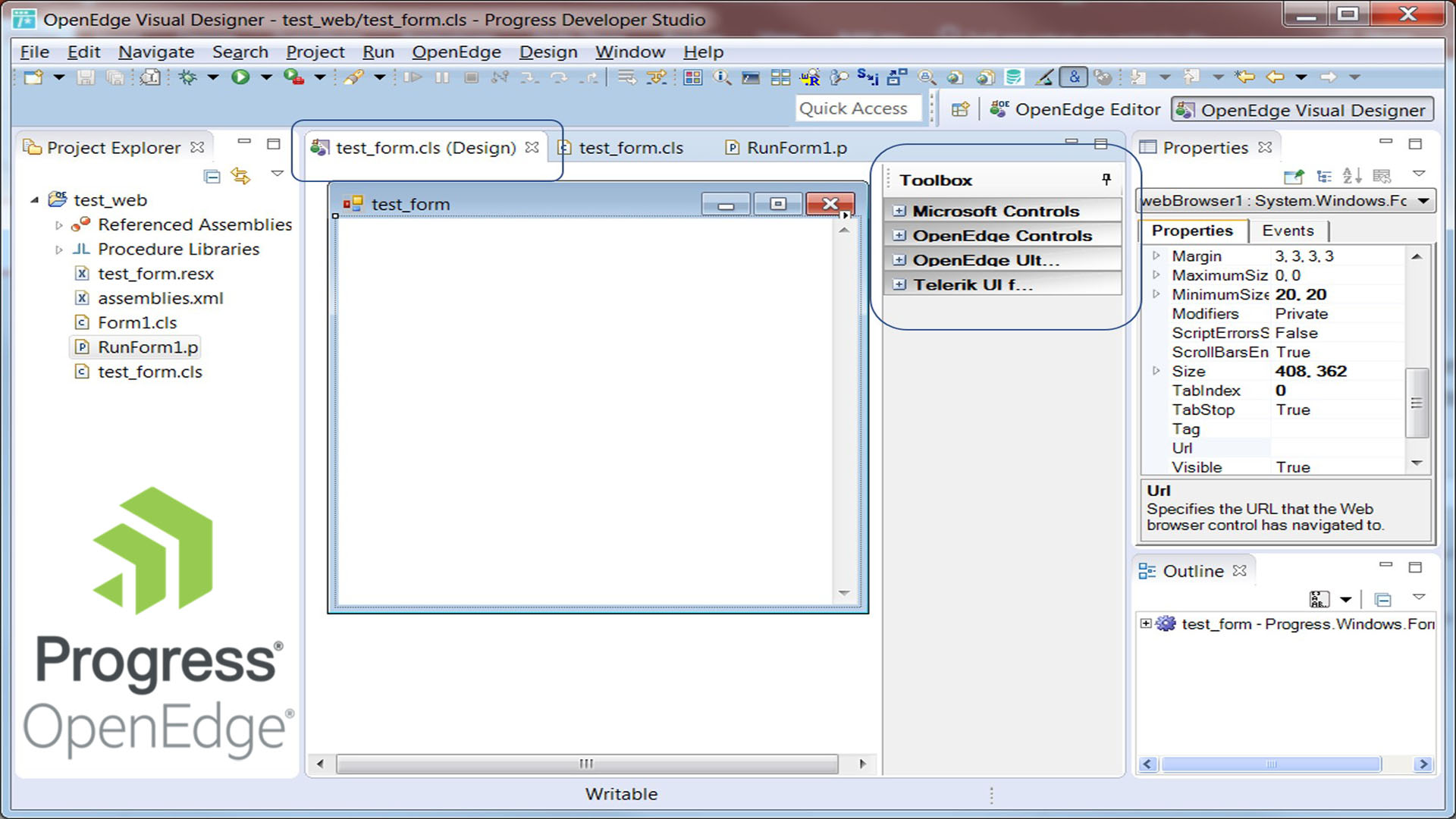This screenshot has width=1456, height=819.
Task: Click the green bug Debug icon
Action: tap(187, 77)
